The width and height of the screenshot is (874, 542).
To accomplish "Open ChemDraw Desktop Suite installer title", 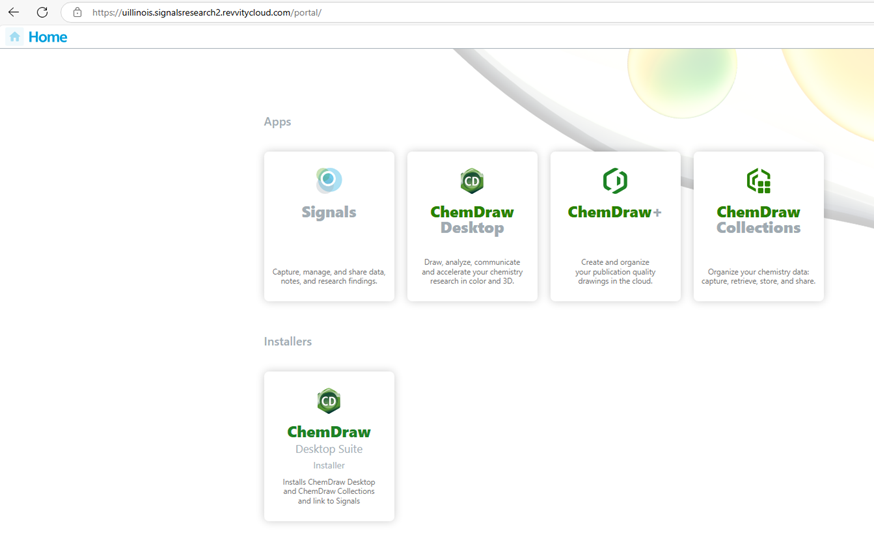I will [329, 432].
